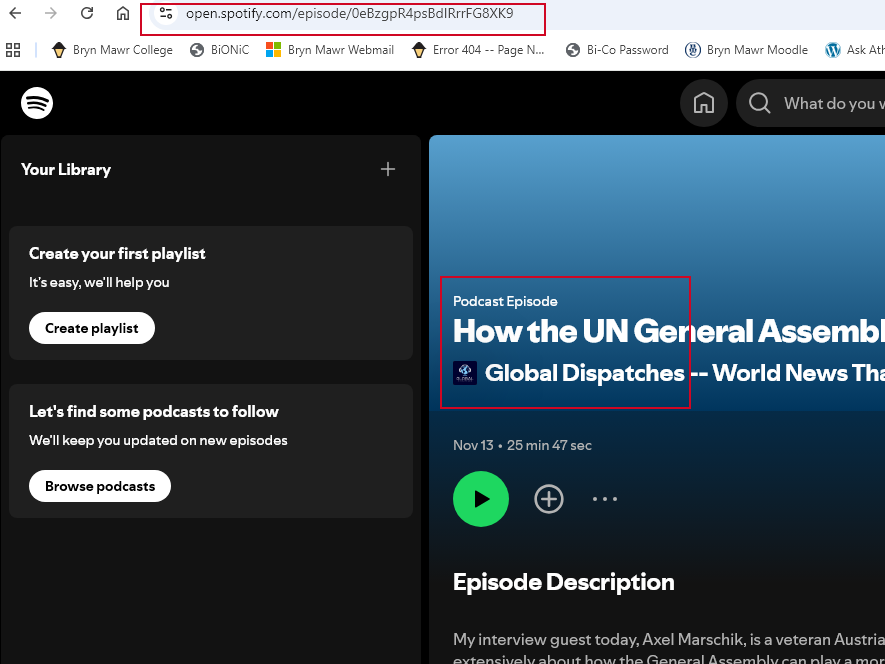Select 'Create your first playlist' text
The height and width of the screenshot is (664, 885).
tap(117, 254)
